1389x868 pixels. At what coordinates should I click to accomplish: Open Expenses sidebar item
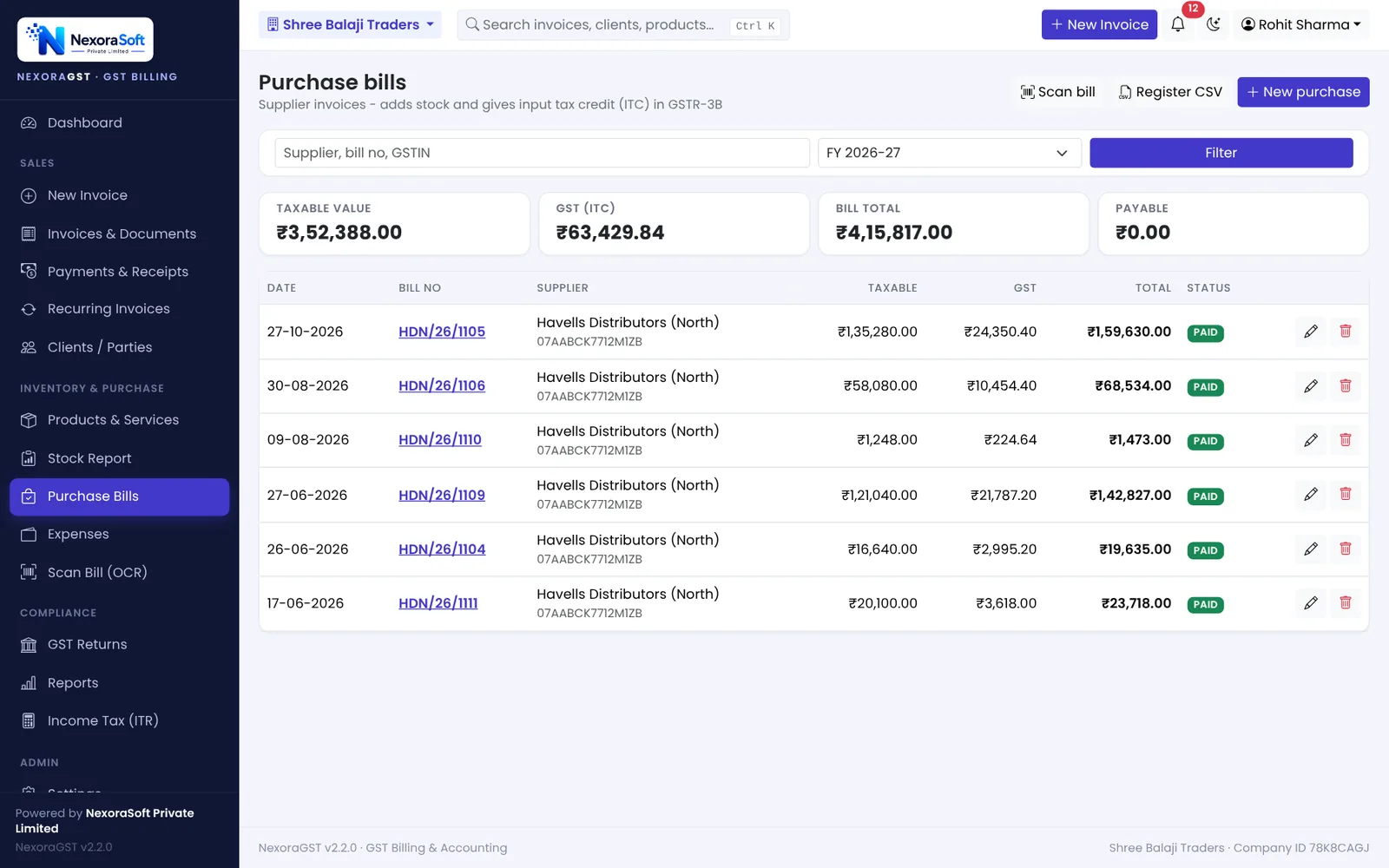(x=119, y=534)
